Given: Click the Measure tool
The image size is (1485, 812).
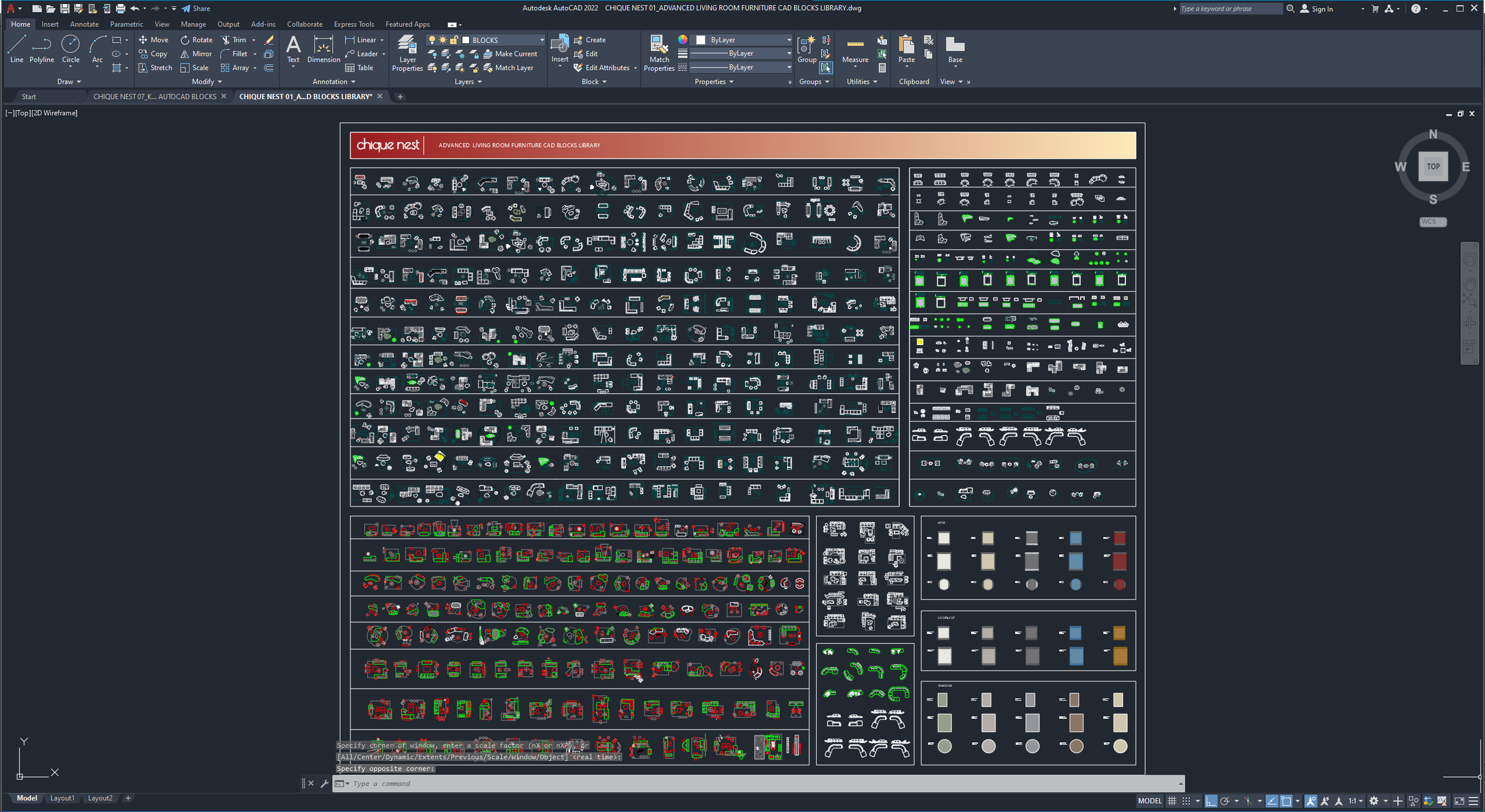Looking at the screenshot, I should tap(855, 50).
